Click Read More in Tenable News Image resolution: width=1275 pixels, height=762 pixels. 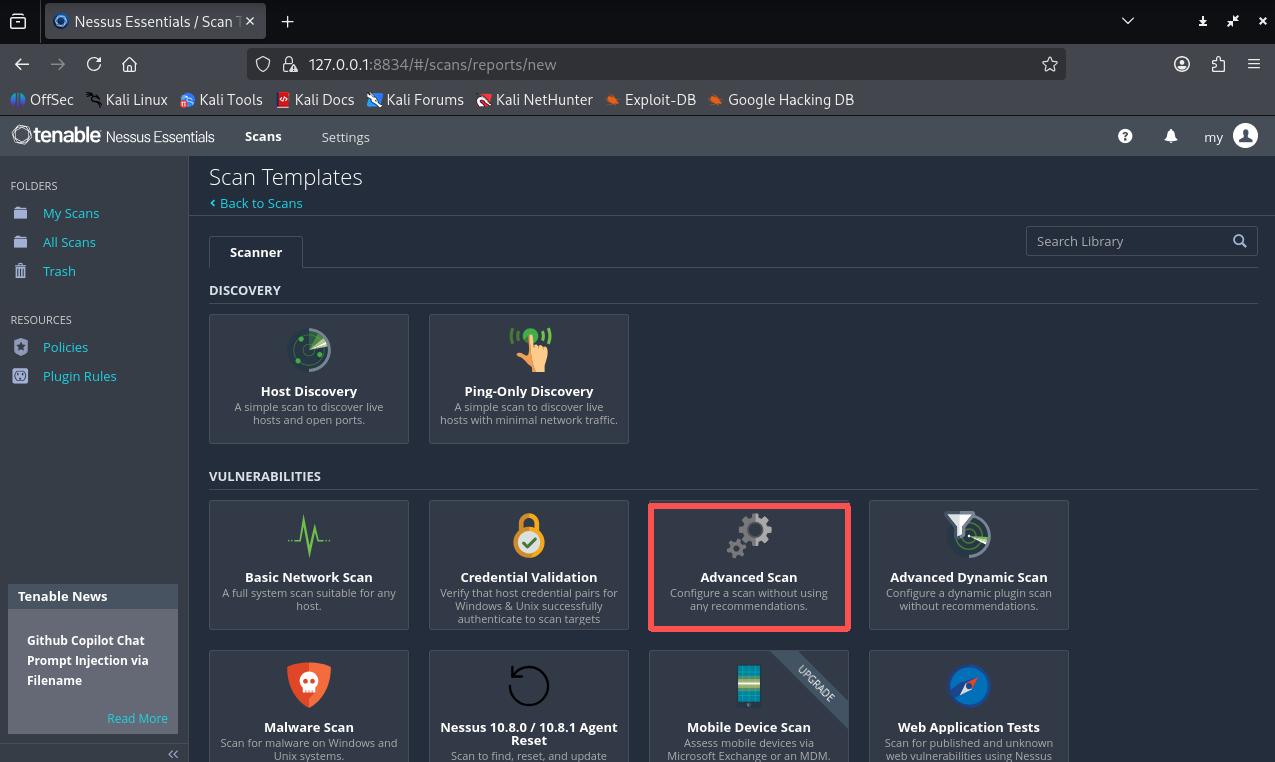(137, 718)
